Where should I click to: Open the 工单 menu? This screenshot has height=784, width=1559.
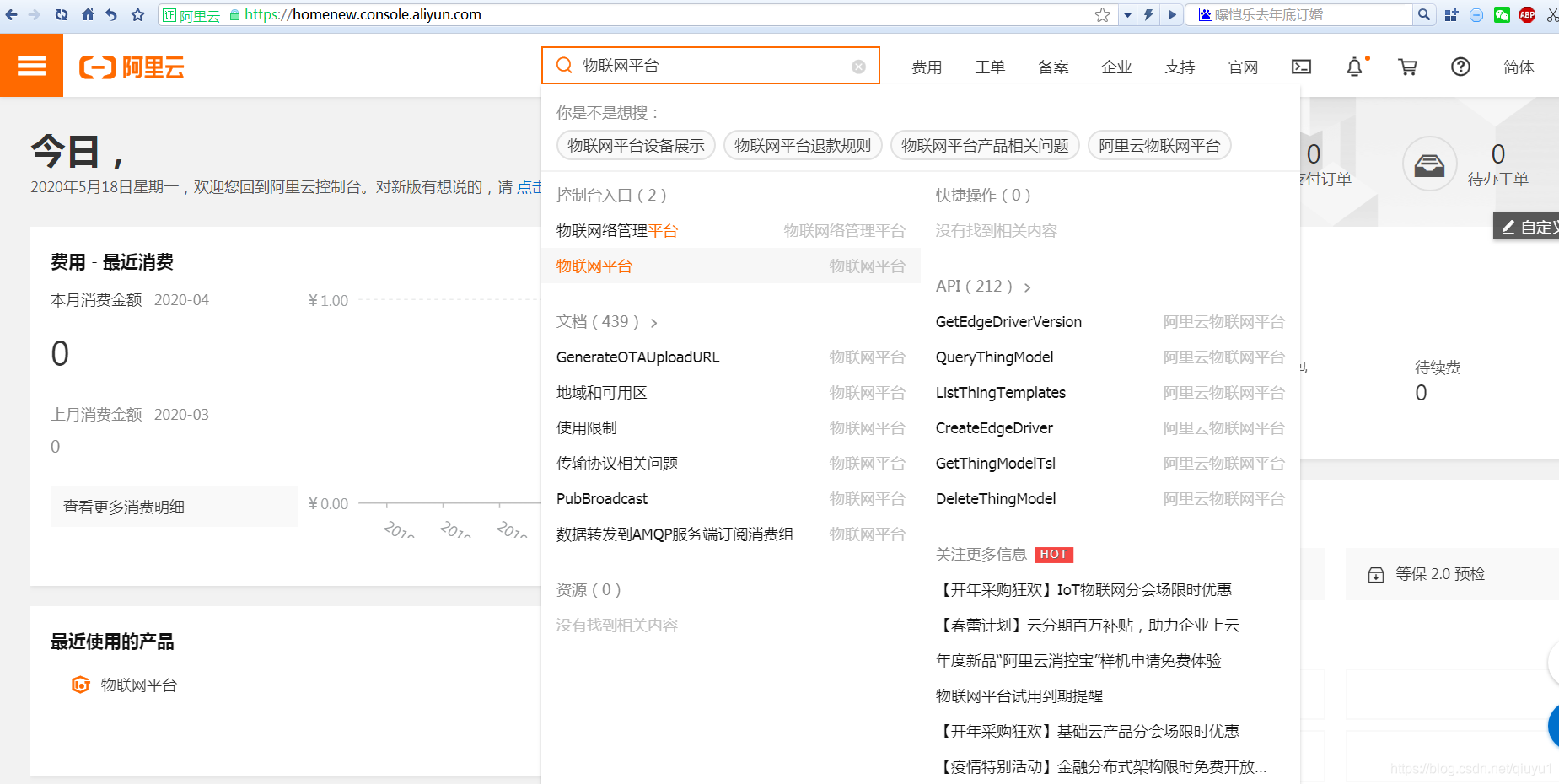pyautogui.click(x=990, y=67)
